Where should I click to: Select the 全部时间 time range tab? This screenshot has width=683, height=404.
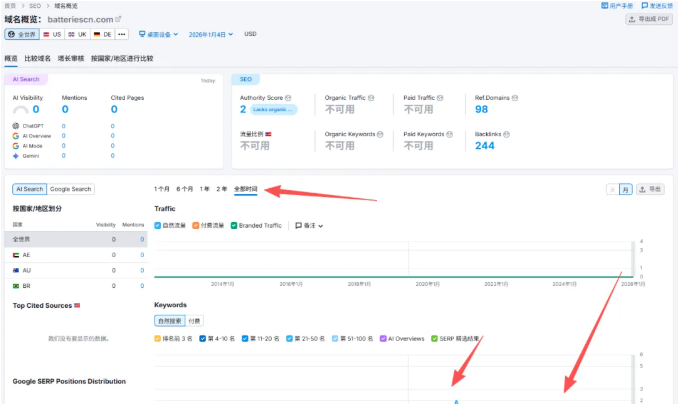tap(246, 188)
